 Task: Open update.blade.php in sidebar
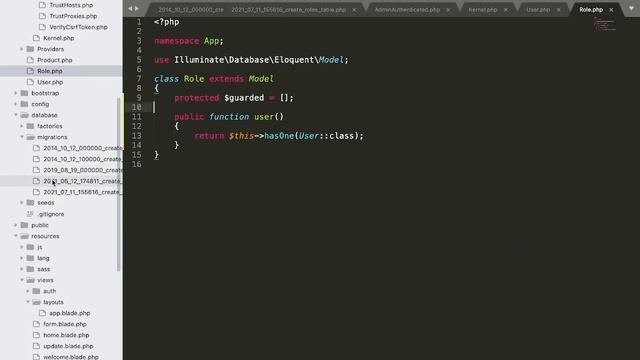point(68,346)
